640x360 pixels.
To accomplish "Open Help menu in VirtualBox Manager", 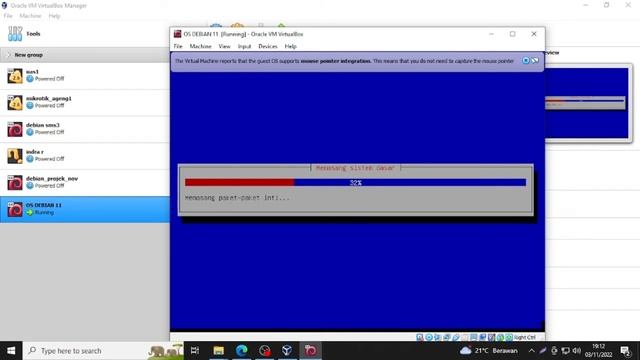I will pos(54,16).
